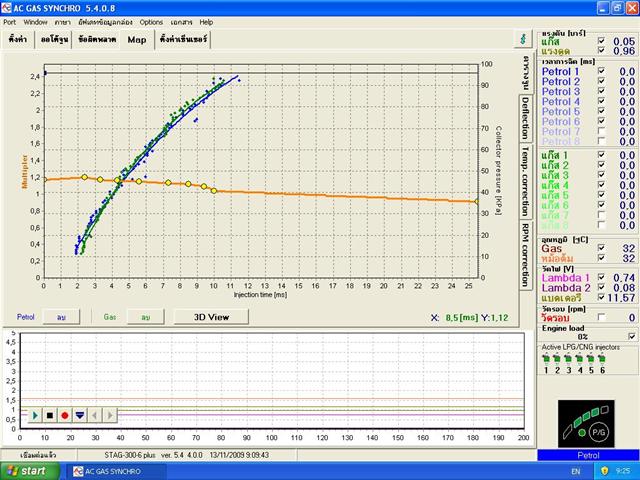Click the black stop button

[50, 414]
